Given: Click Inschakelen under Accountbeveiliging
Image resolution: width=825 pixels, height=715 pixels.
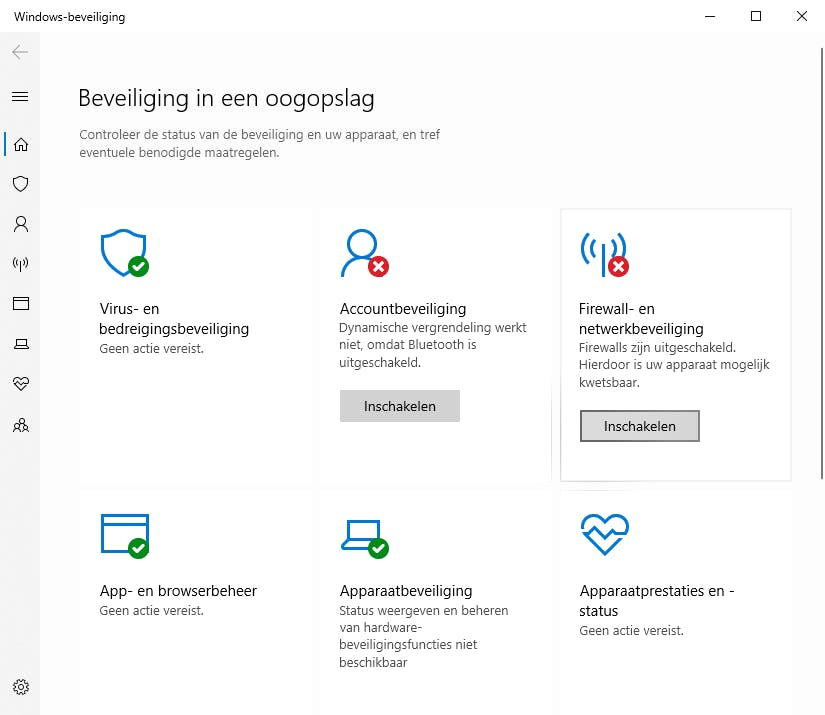Looking at the screenshot, I should (x=400, y=406).
